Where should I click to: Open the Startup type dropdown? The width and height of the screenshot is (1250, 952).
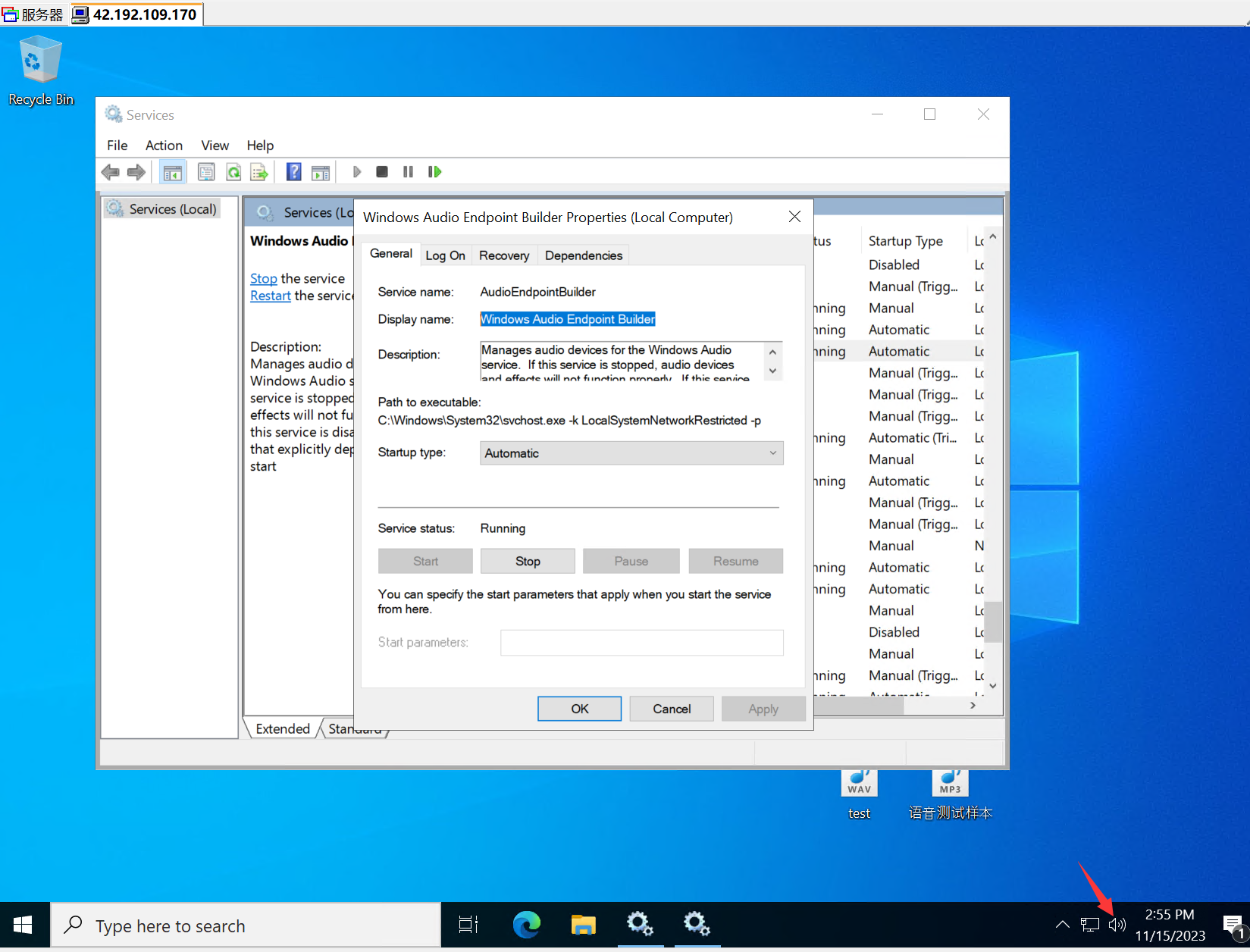631,453
